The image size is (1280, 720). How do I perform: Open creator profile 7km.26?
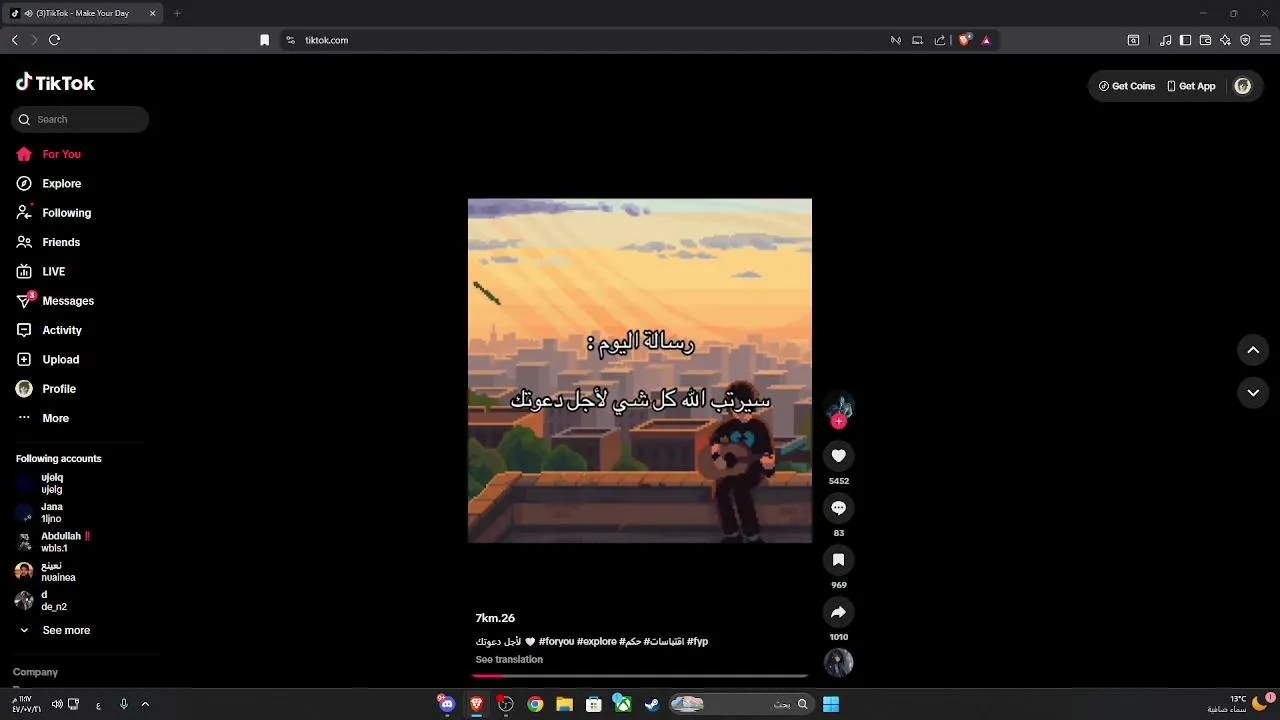click(x=495, y=618)
